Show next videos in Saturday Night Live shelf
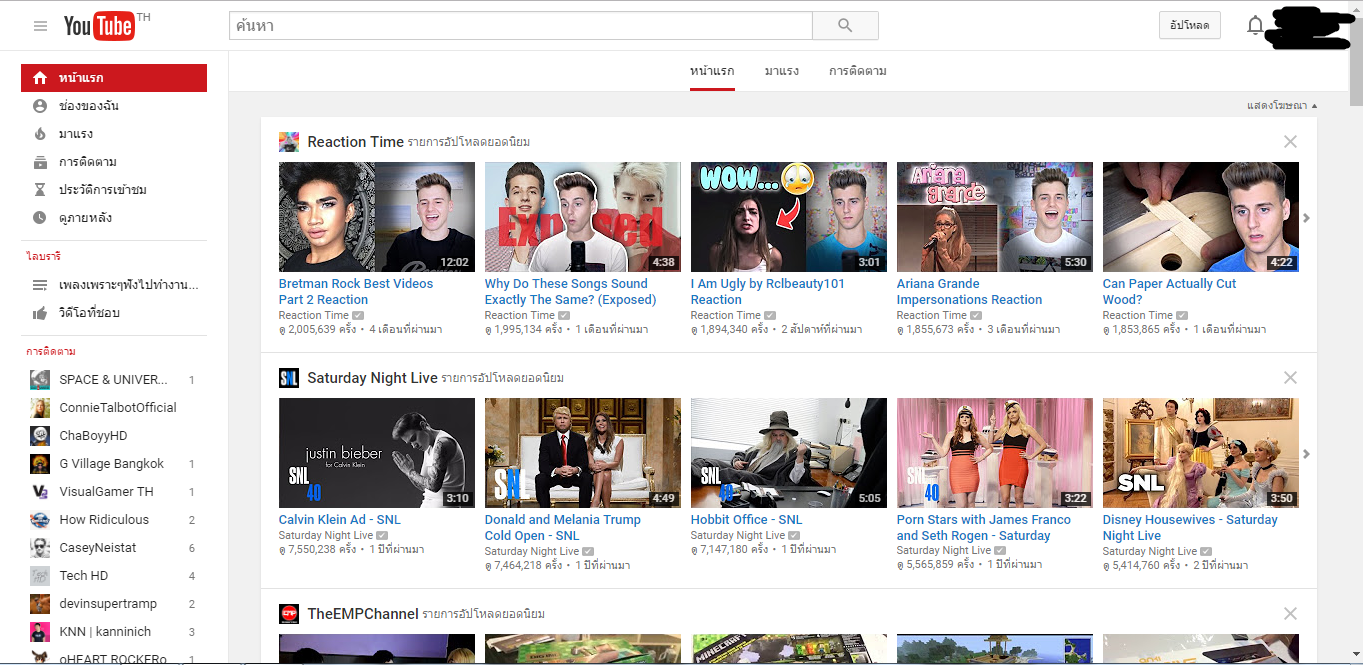 tap(1307, 454)
